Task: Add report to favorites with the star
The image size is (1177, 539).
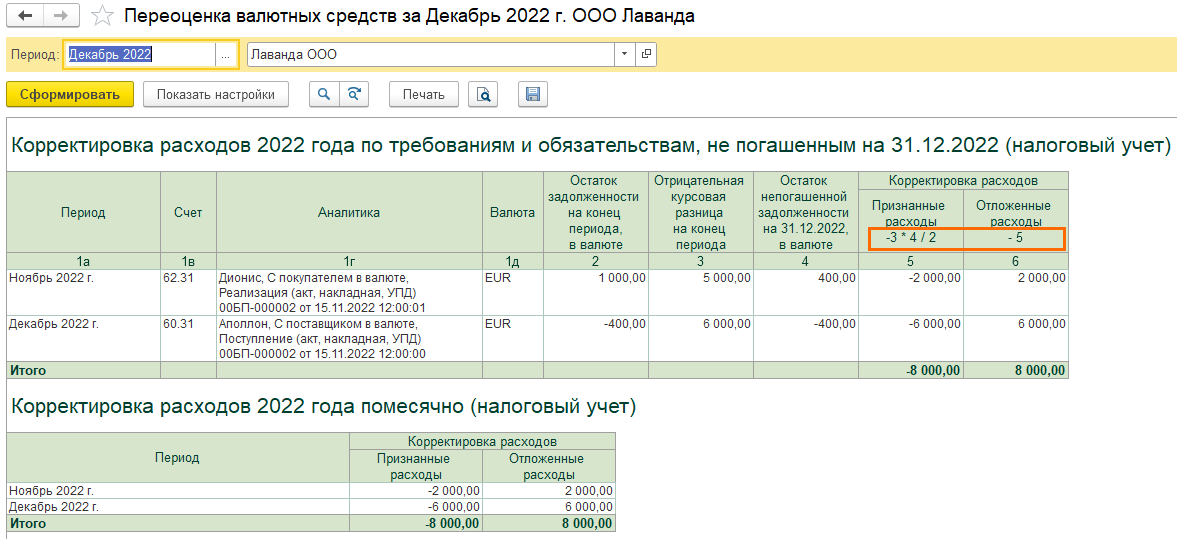Action: [x=102, y=16]
